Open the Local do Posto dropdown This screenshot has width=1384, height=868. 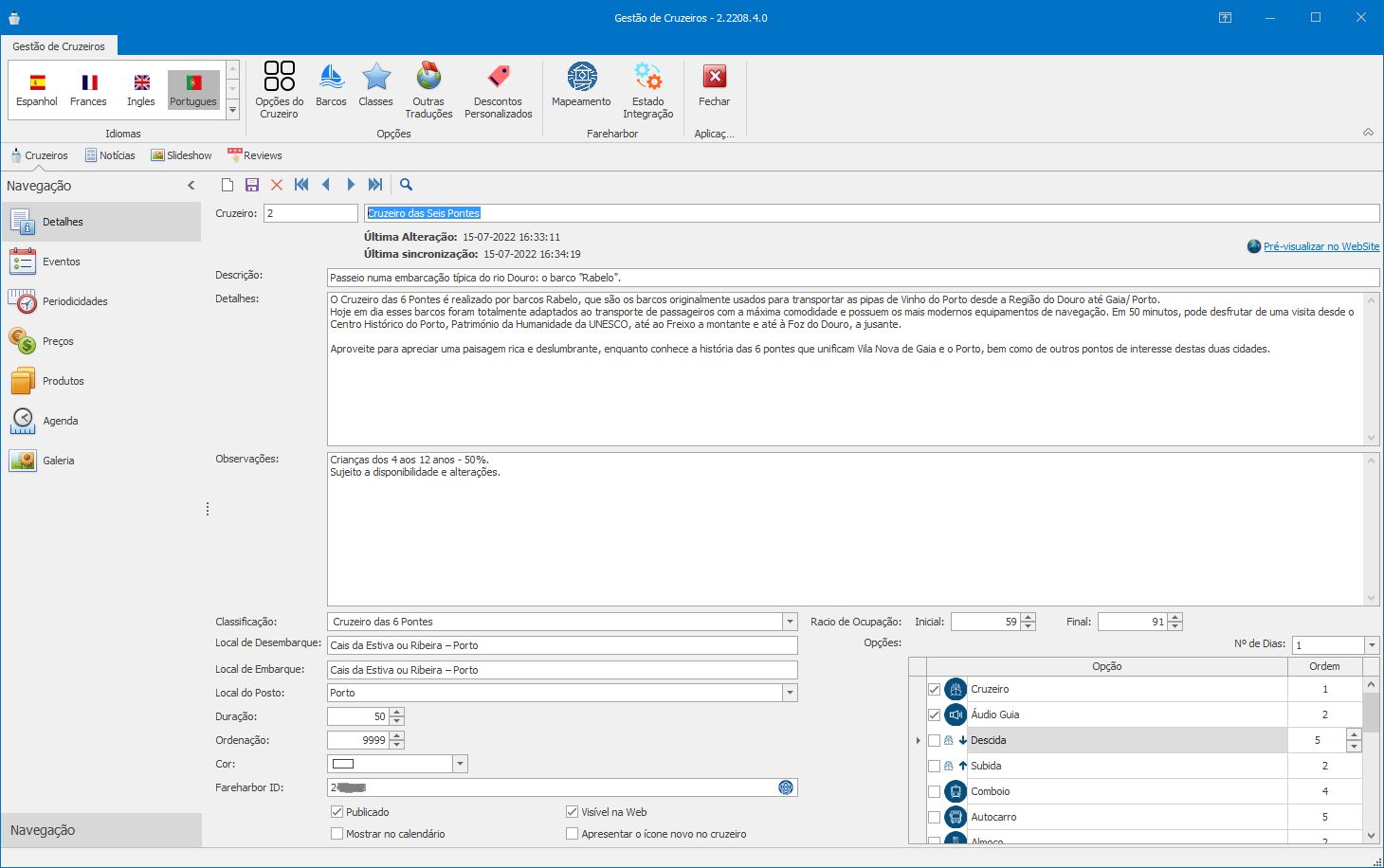pos(790,693)
